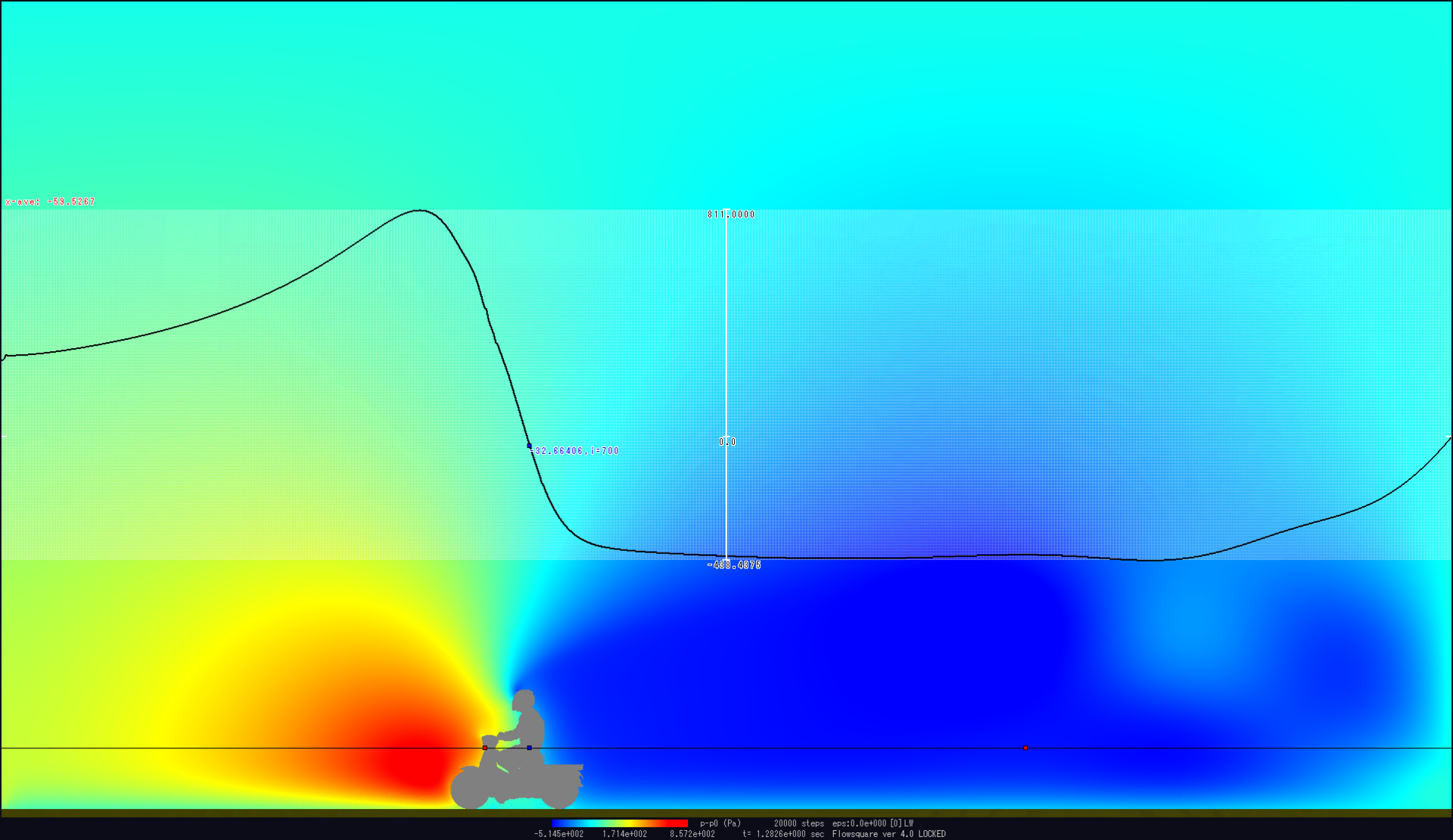Click the blue marker on the horizontal probe line
The height and width of the screenshot is (840, 1453).
coord(529,748)
